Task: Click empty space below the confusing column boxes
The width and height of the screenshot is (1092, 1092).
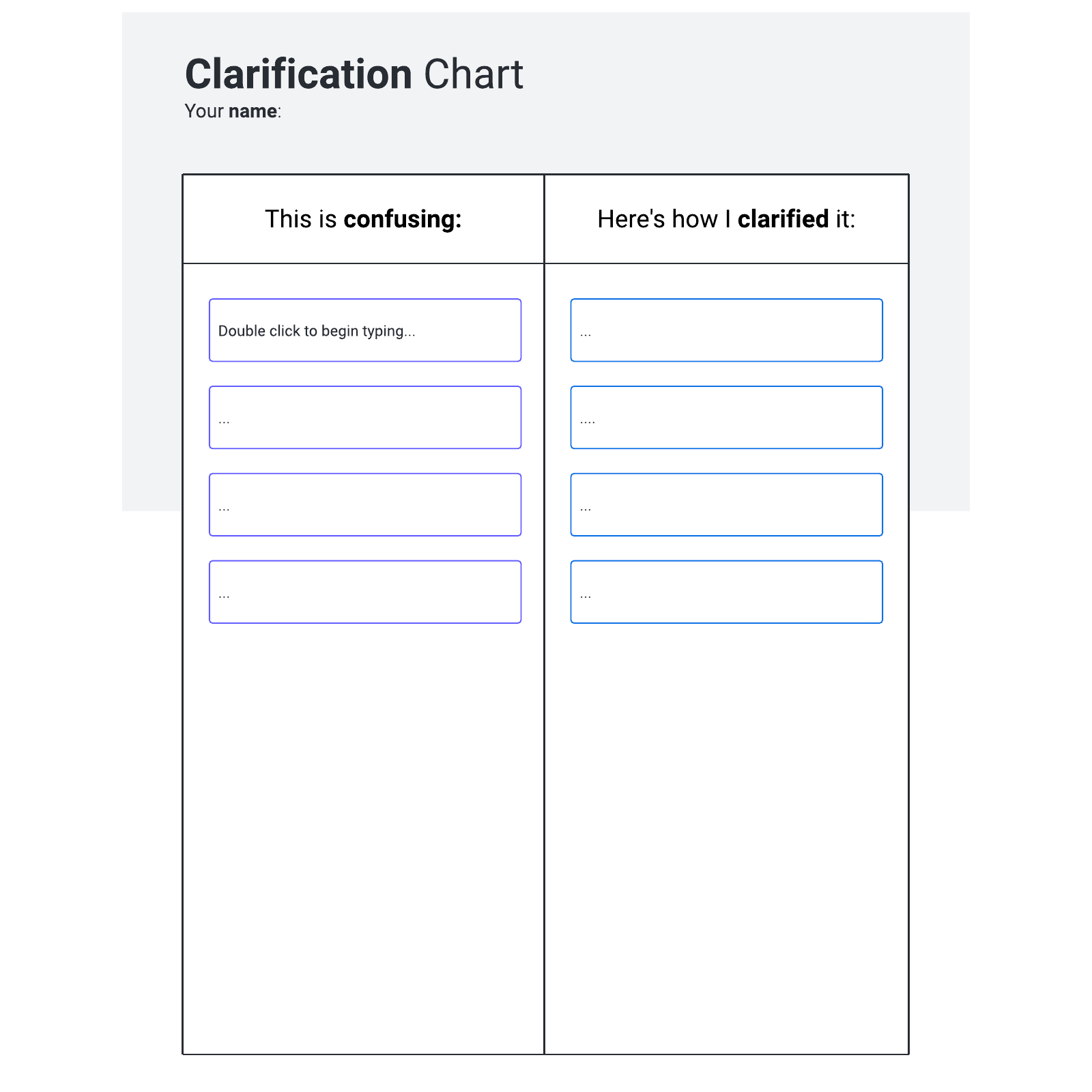Action: pos(363,839)
